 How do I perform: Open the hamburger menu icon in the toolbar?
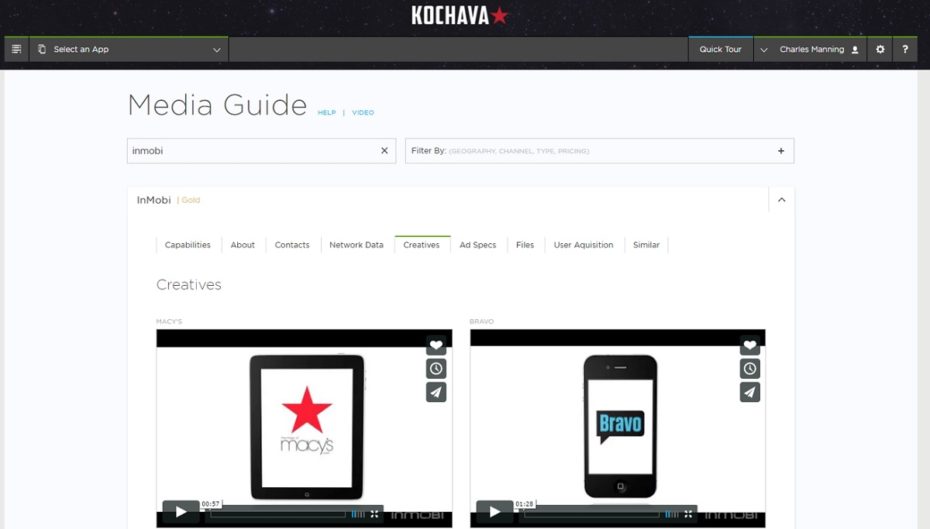pyautogui.click(x=17, y=49)
